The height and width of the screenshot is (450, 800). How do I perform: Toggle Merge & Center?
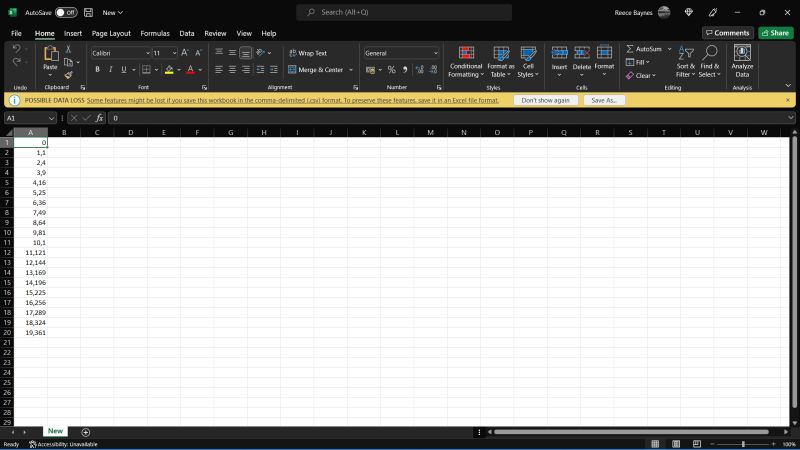point(316,70)
